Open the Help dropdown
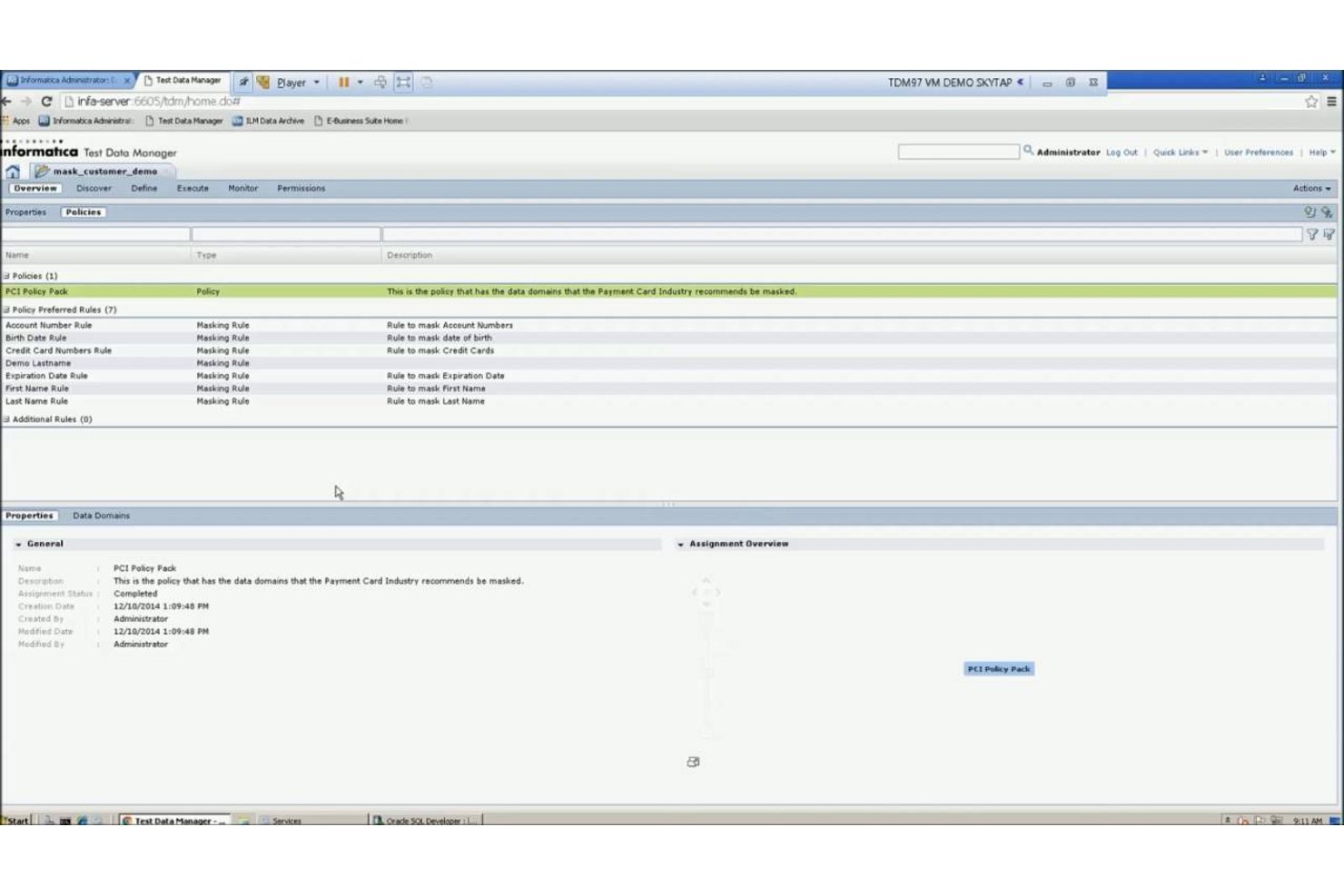Viewport: 1344px width, 896px height. pyautogui.click(x=1321, y=153)
